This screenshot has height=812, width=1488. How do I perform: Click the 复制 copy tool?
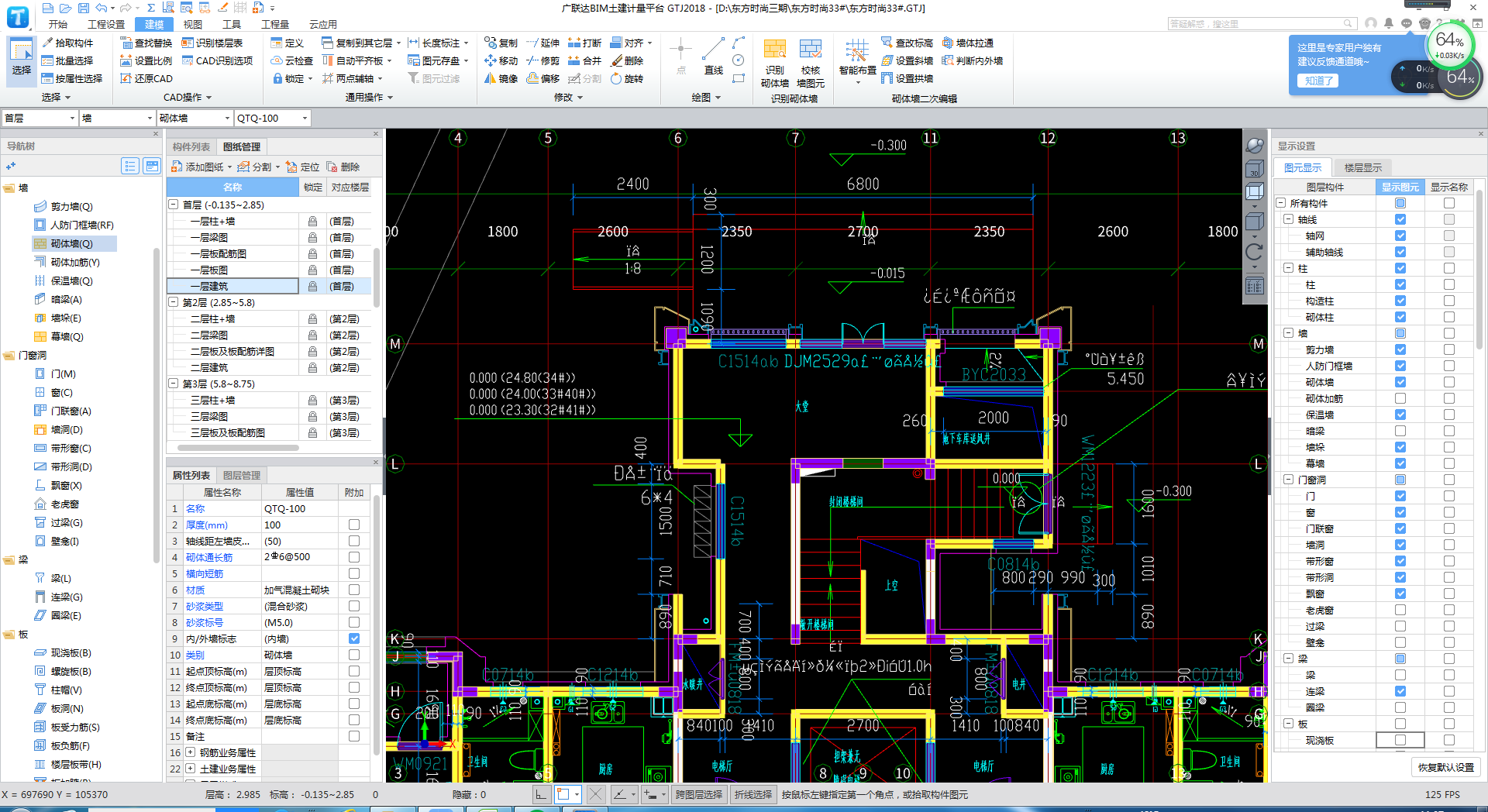501,43
